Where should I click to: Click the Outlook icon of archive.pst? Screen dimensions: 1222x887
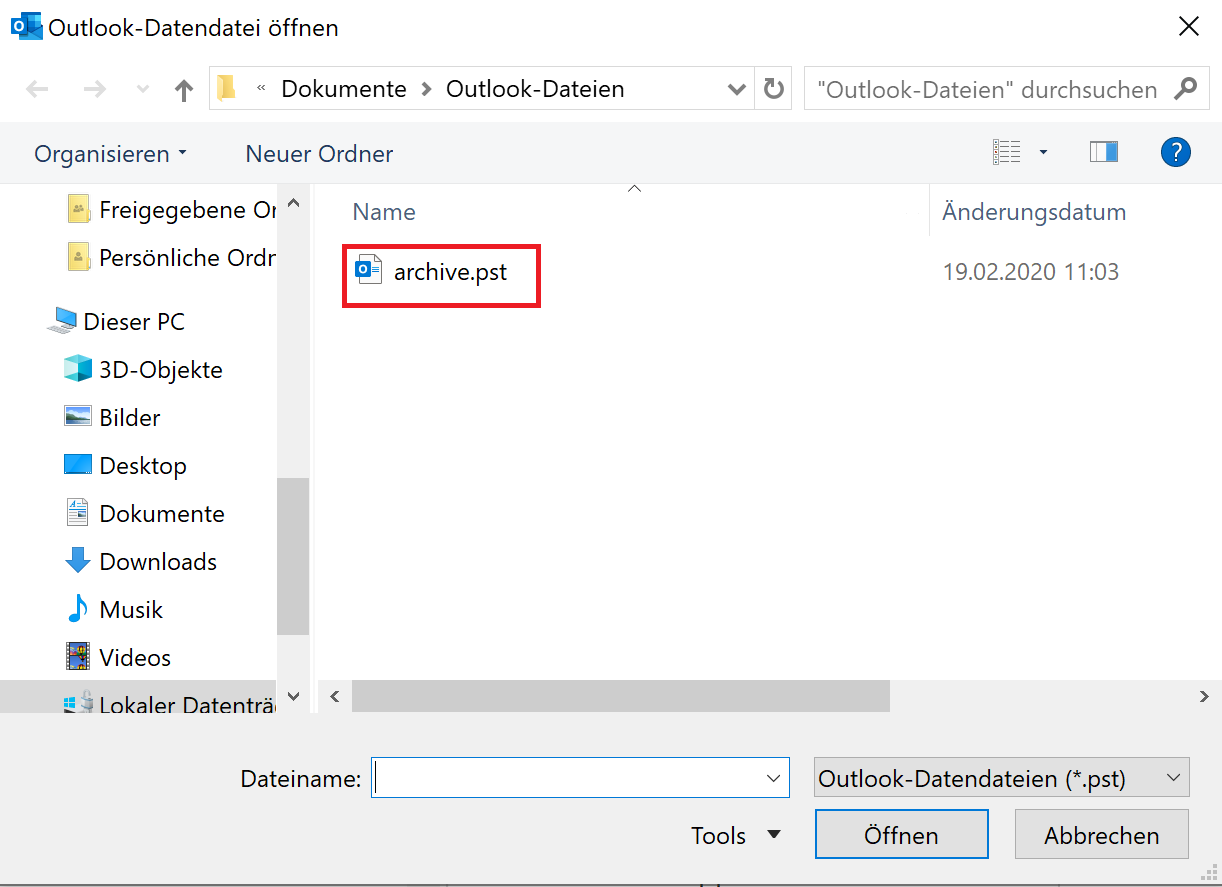point(369,270)
